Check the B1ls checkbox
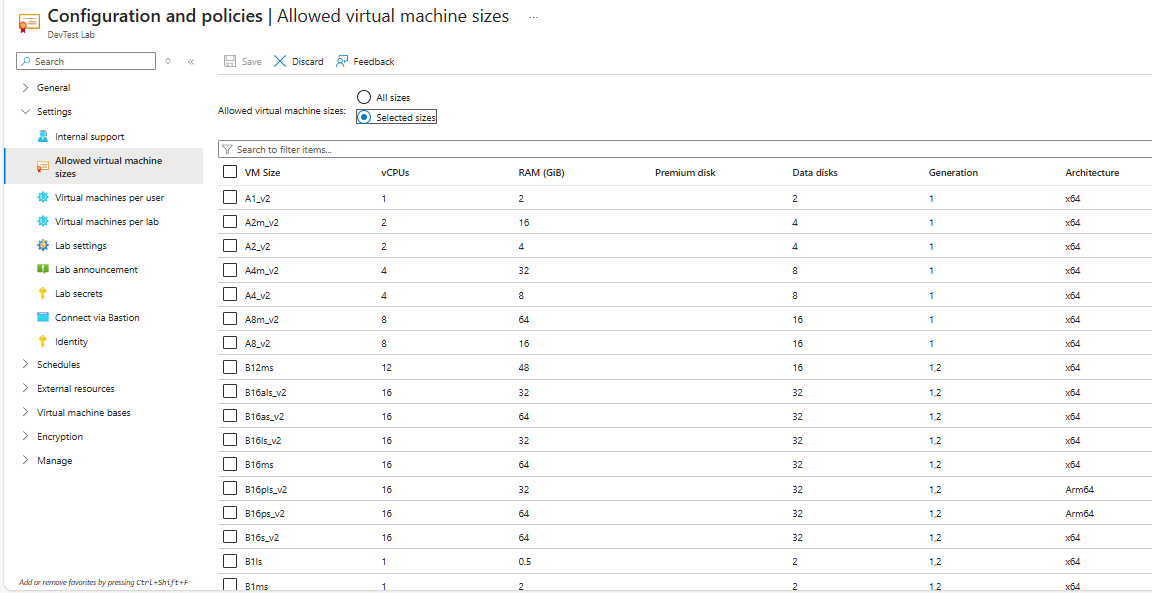The width and height of the screenshot is (1152, 593). point(230,561)
